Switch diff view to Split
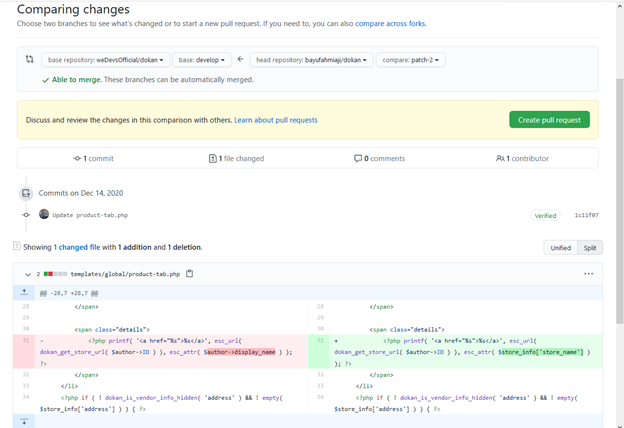Image resolution: width=624 pixels, height=428 pixels. 590,248
